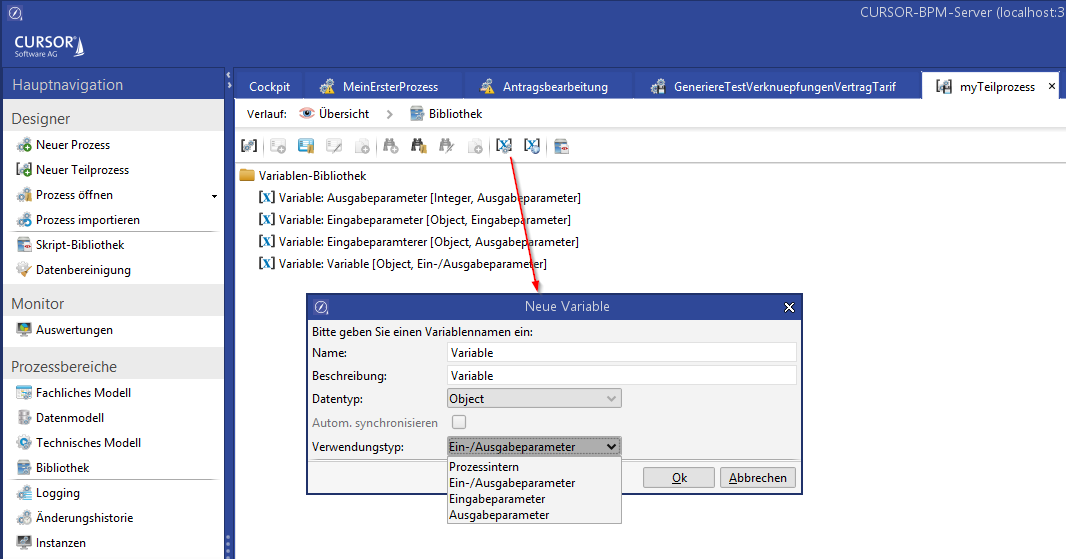Click the Name input field
This screenshot has width=1066, height=559.
621,352
